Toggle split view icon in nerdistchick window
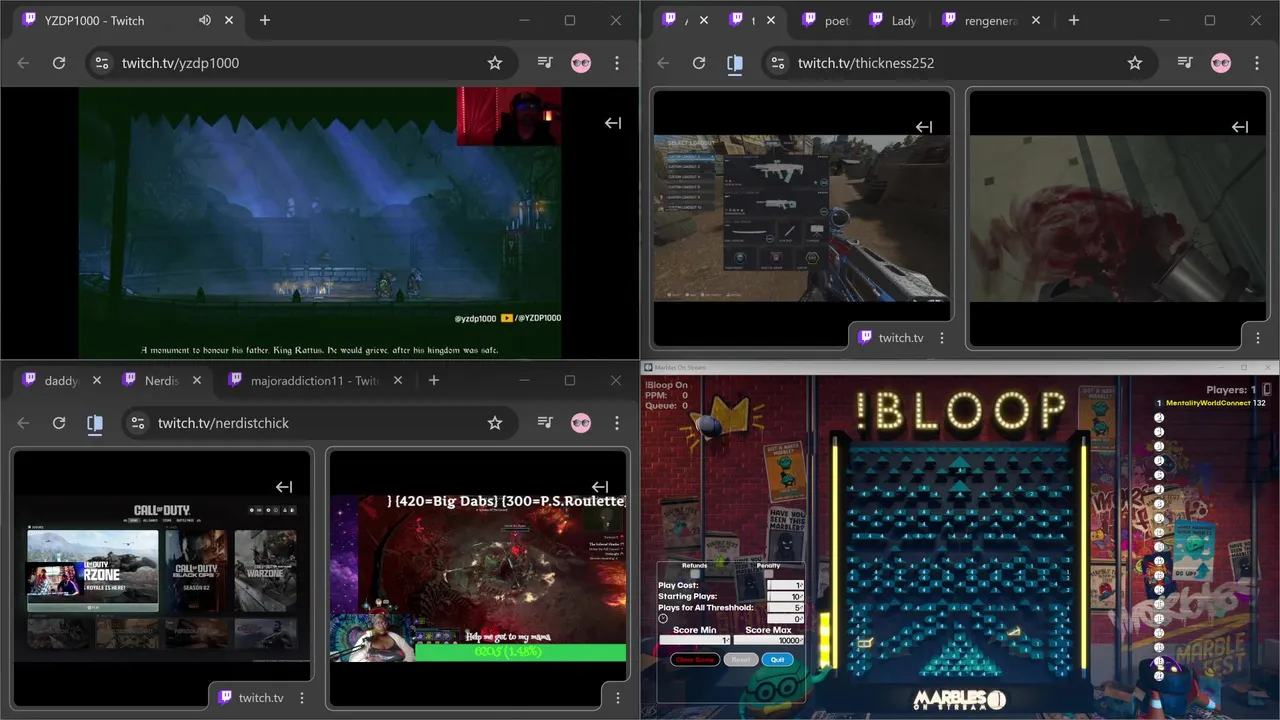The height and width of the screenshot is (720, 1280). coord(95,423)
